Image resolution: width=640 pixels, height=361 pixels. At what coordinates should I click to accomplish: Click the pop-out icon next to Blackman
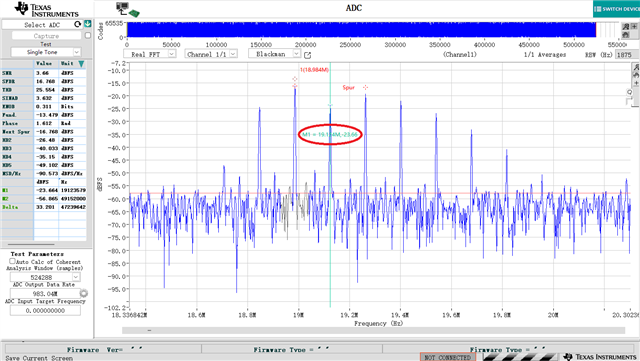click(x=307, y=55)
